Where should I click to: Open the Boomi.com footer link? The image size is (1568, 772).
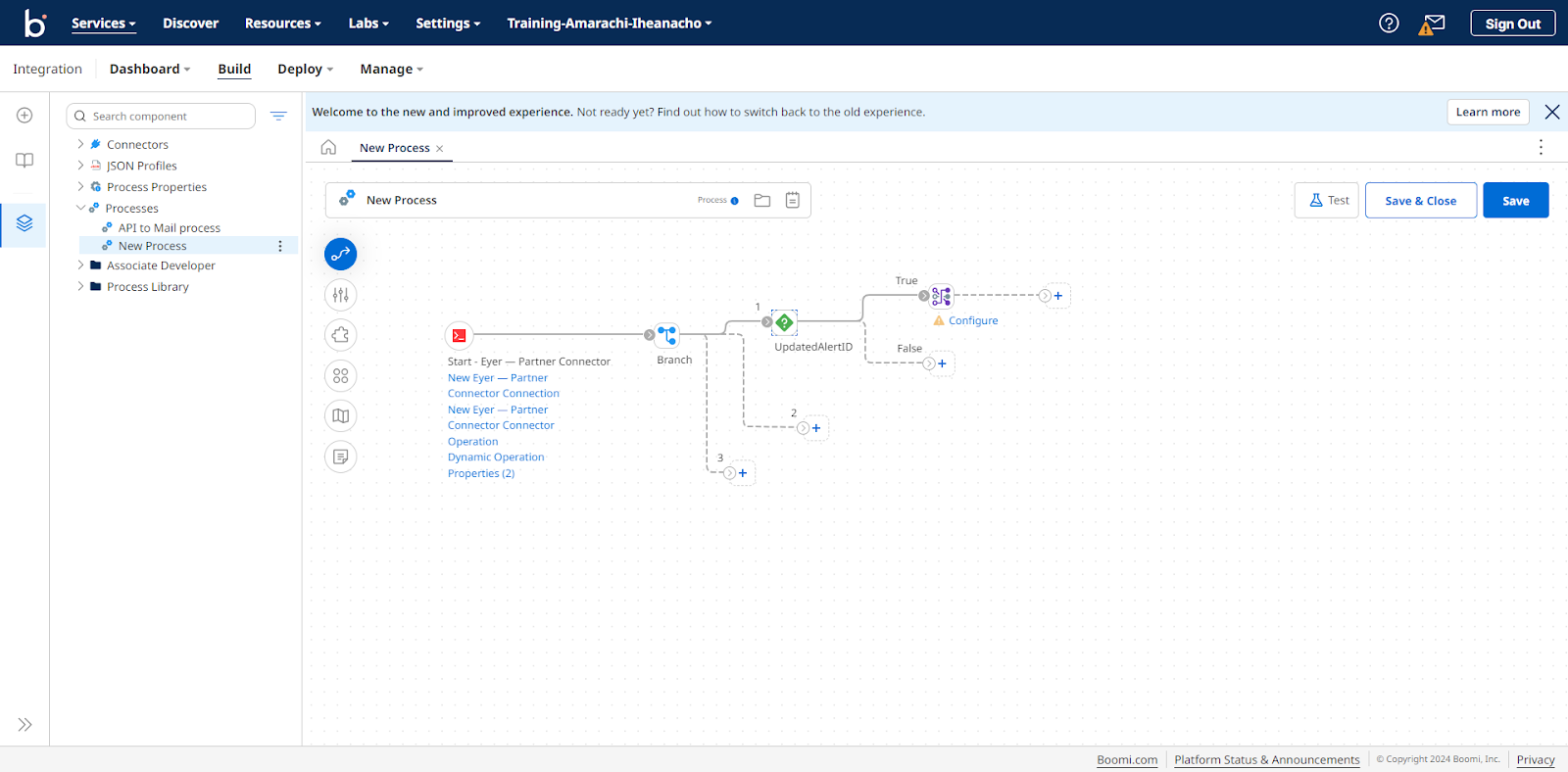click(x=1127, y=759)
